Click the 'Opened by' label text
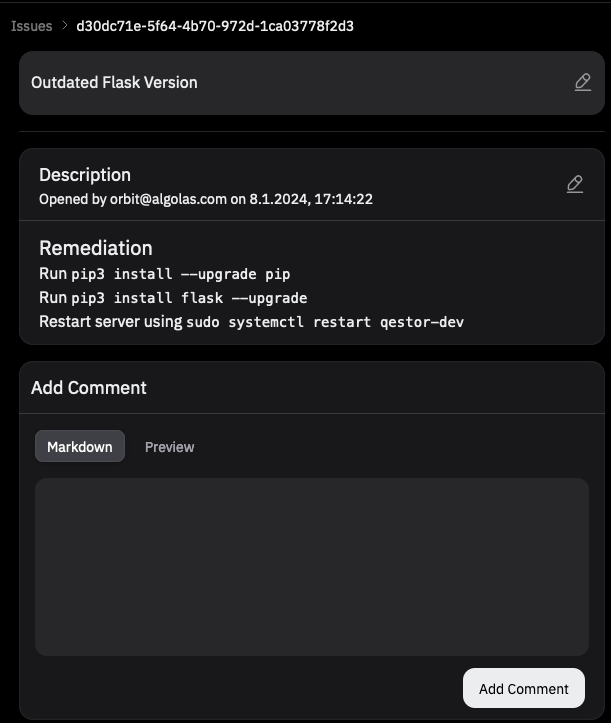The height and width of the screenshot is (723, 611). click(73, 199)
